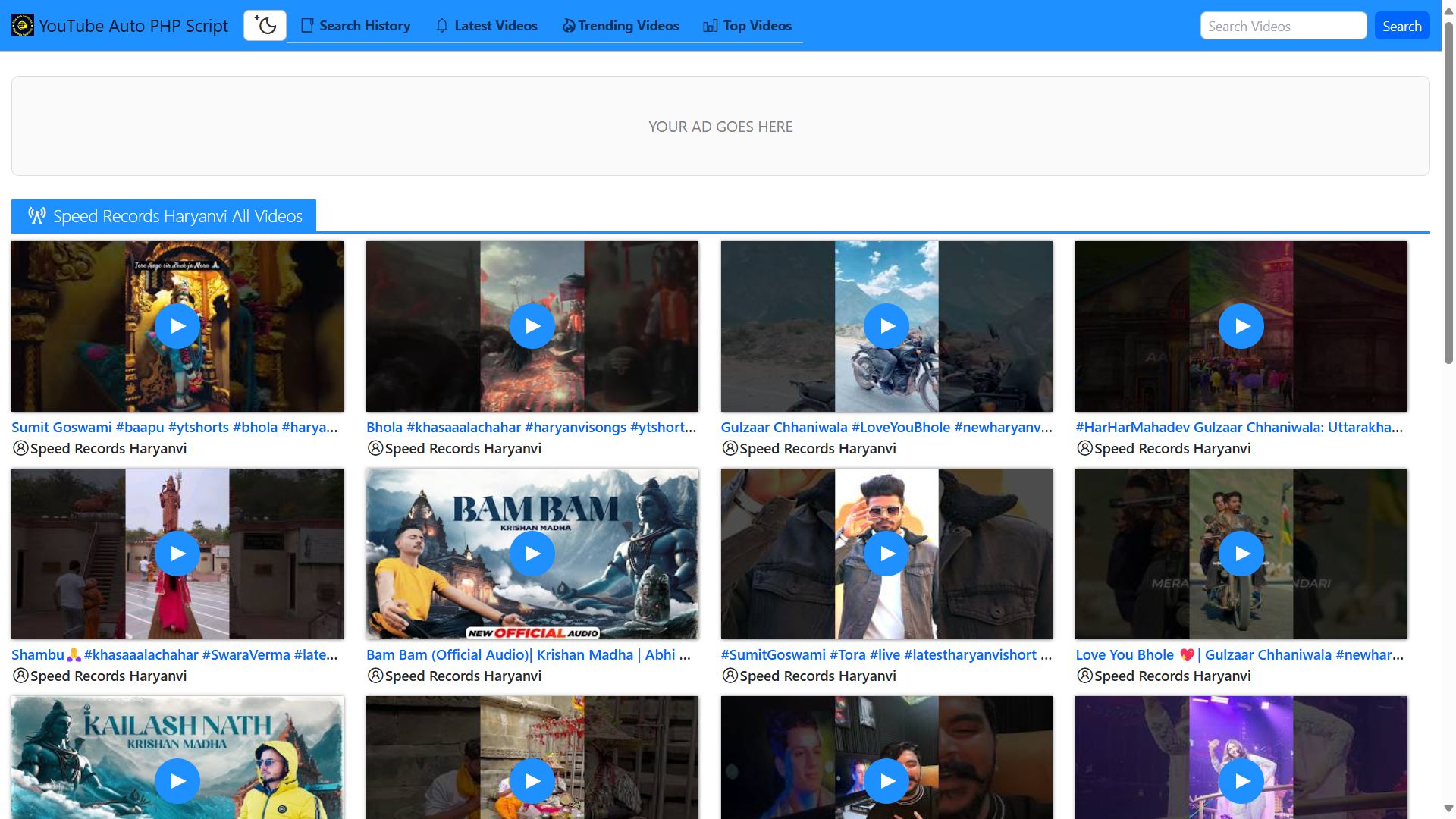
Task: Select Speed Records Haryanvi All Videos tab
Action: 164,216
